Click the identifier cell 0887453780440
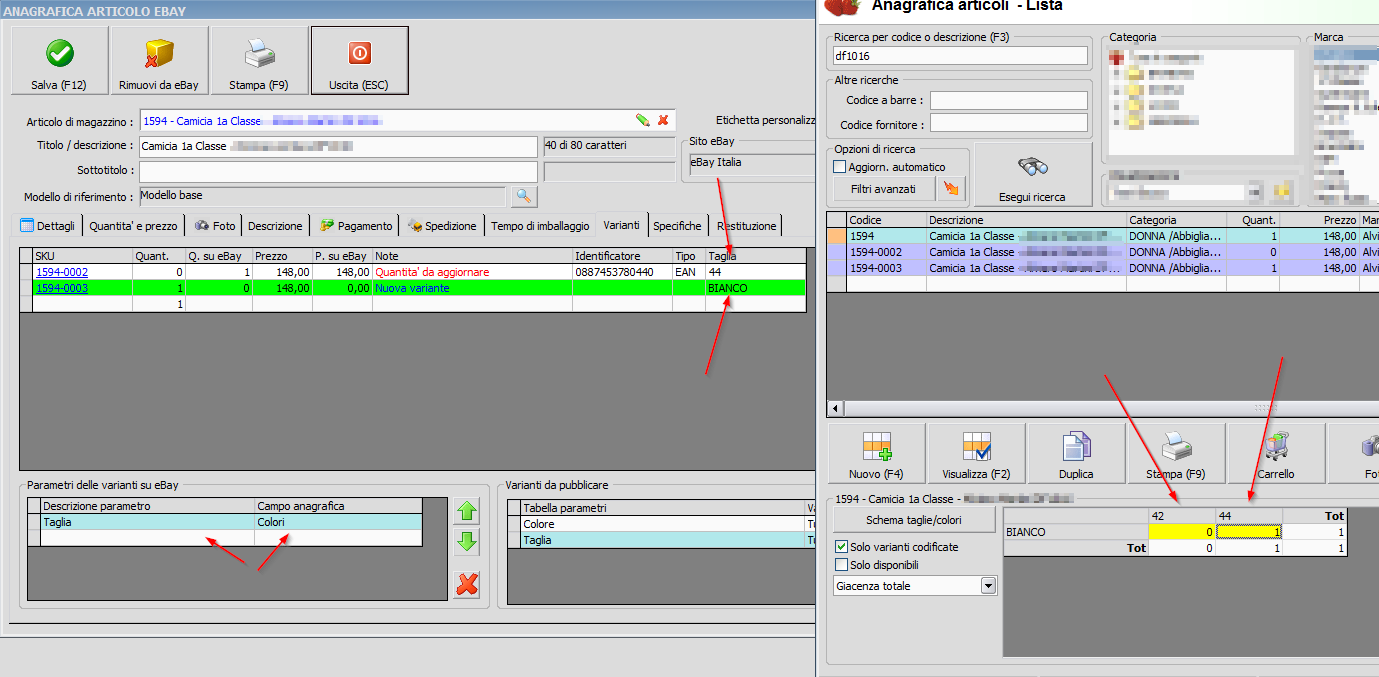The width and height of the screenshot is (1379, 677). pyautogui.click(x=622, y=272)
